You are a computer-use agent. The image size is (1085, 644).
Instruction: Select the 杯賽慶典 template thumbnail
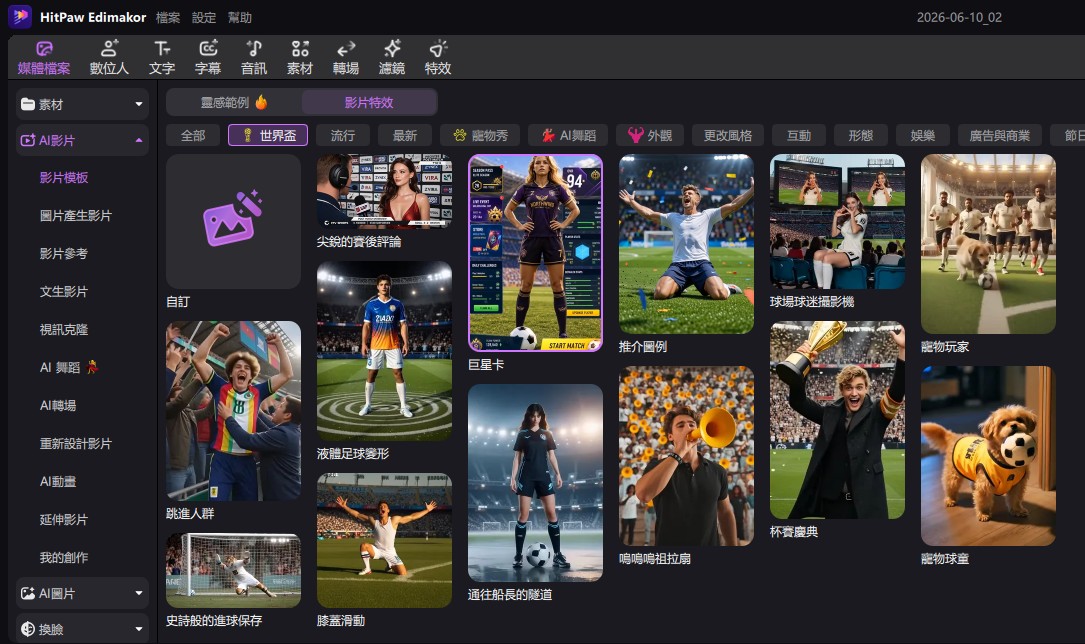click(x=837, y=420)
